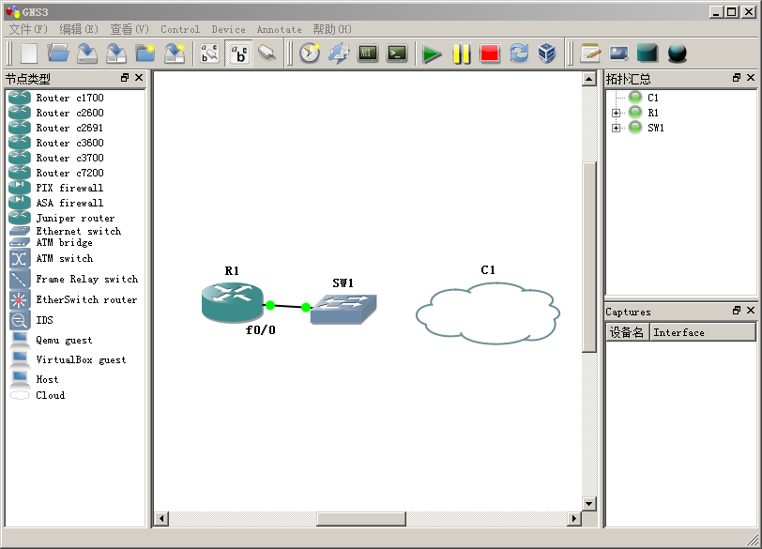Select Cloud node type
Image resolution: width=762 pixels, height=549 pixels.
[50, 395]
